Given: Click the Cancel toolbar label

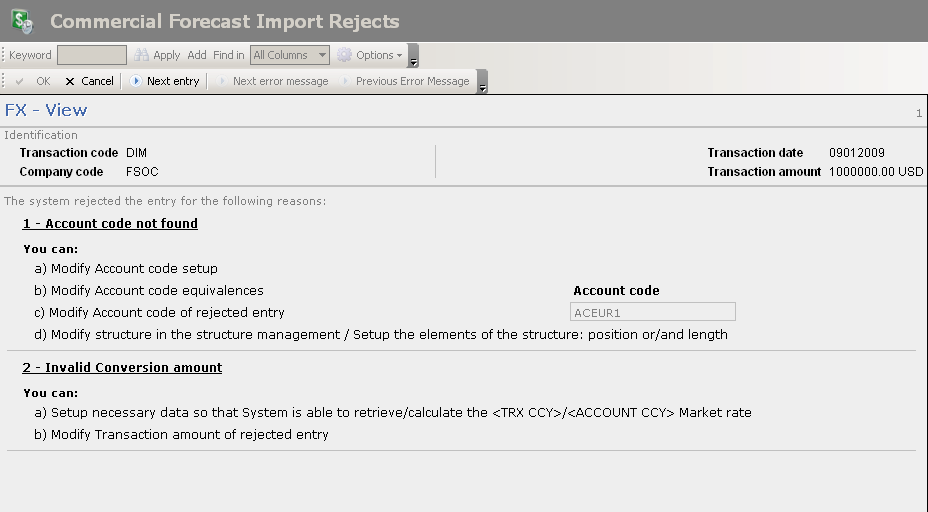Looking at the screenshot, I should tap(97, 81).
